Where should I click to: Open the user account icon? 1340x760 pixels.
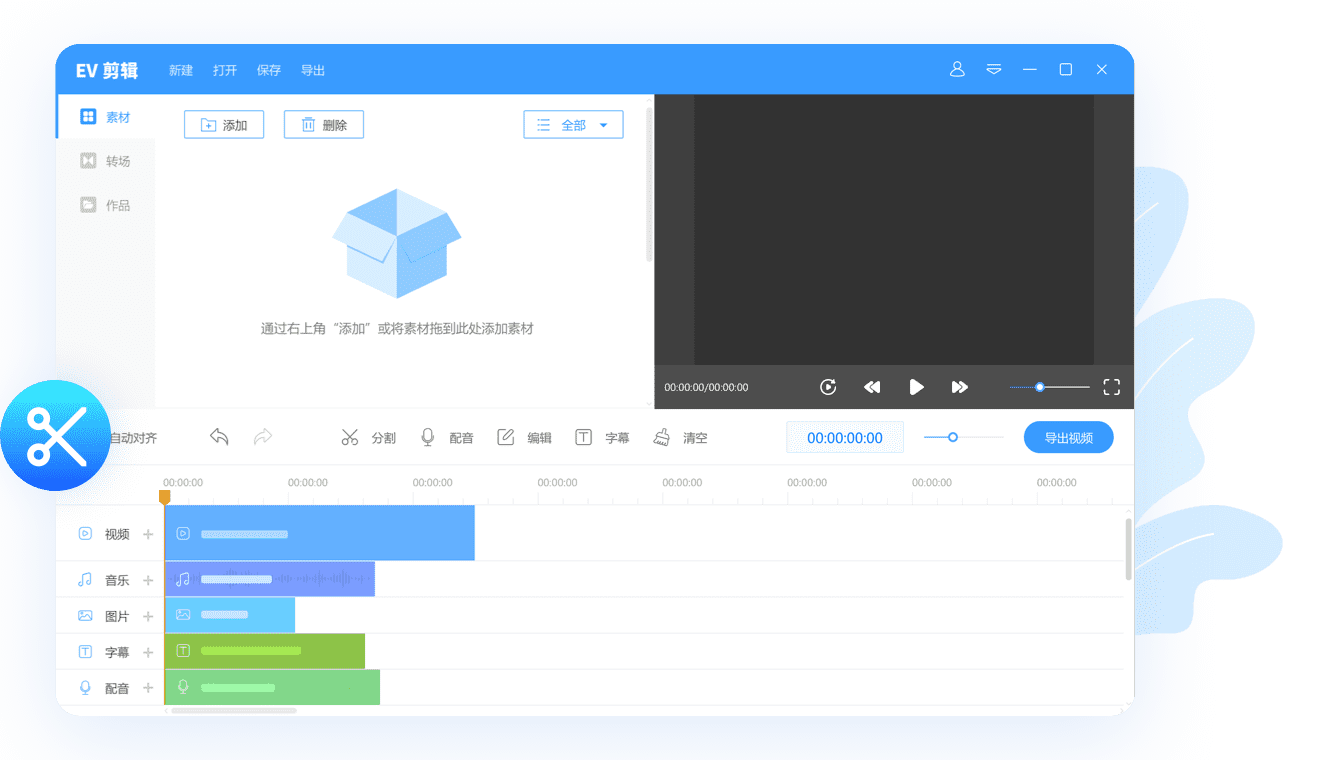point(957,70)
